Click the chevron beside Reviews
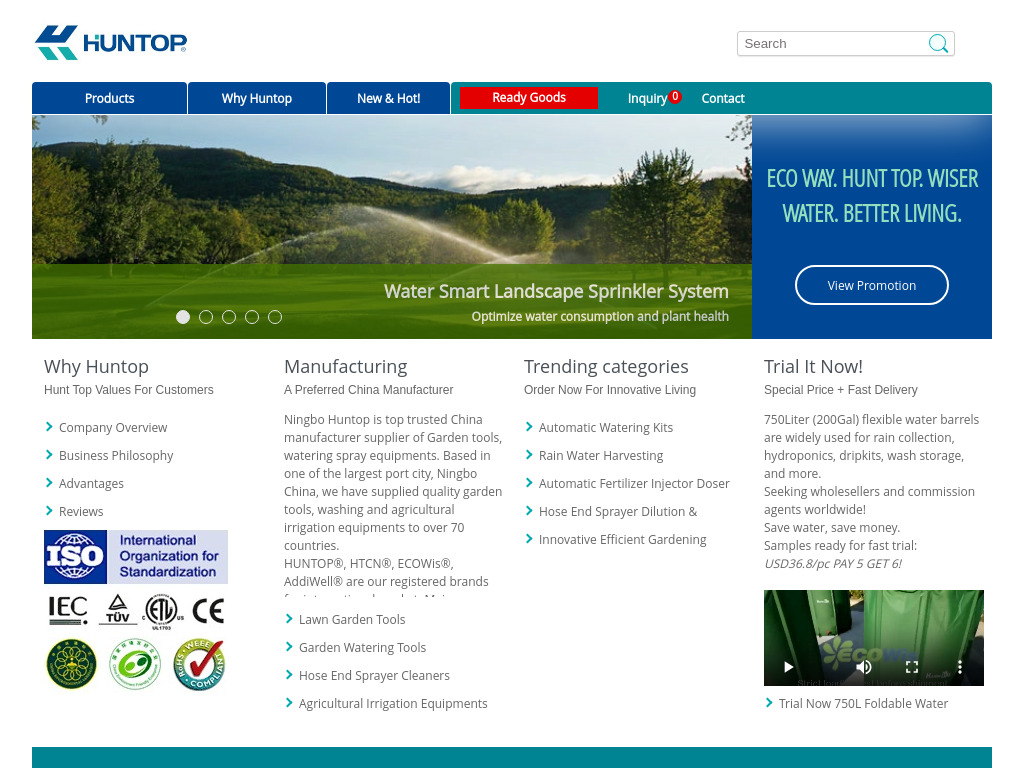 click(49, 511)
